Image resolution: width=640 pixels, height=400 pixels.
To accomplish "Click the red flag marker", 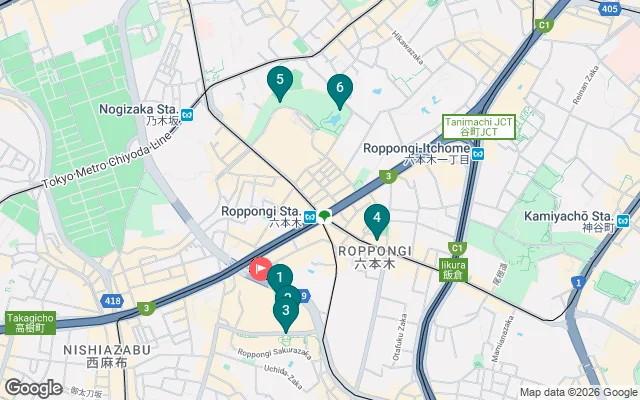I will (260, 269).
